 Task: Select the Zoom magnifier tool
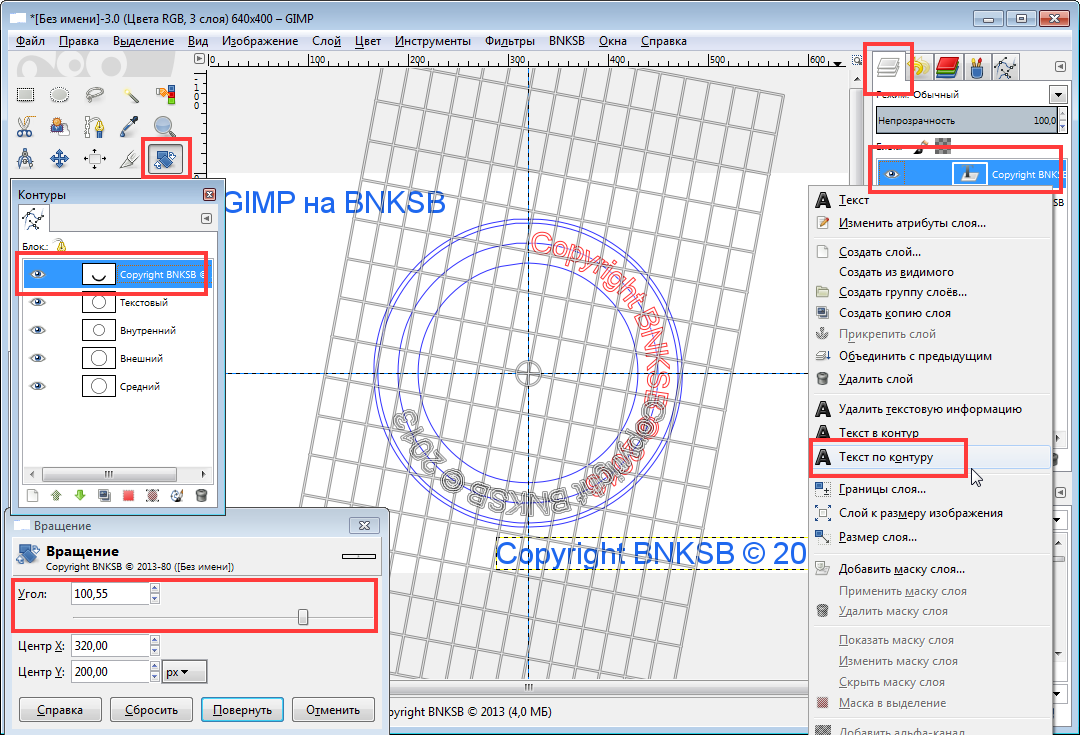coord(165,127)
